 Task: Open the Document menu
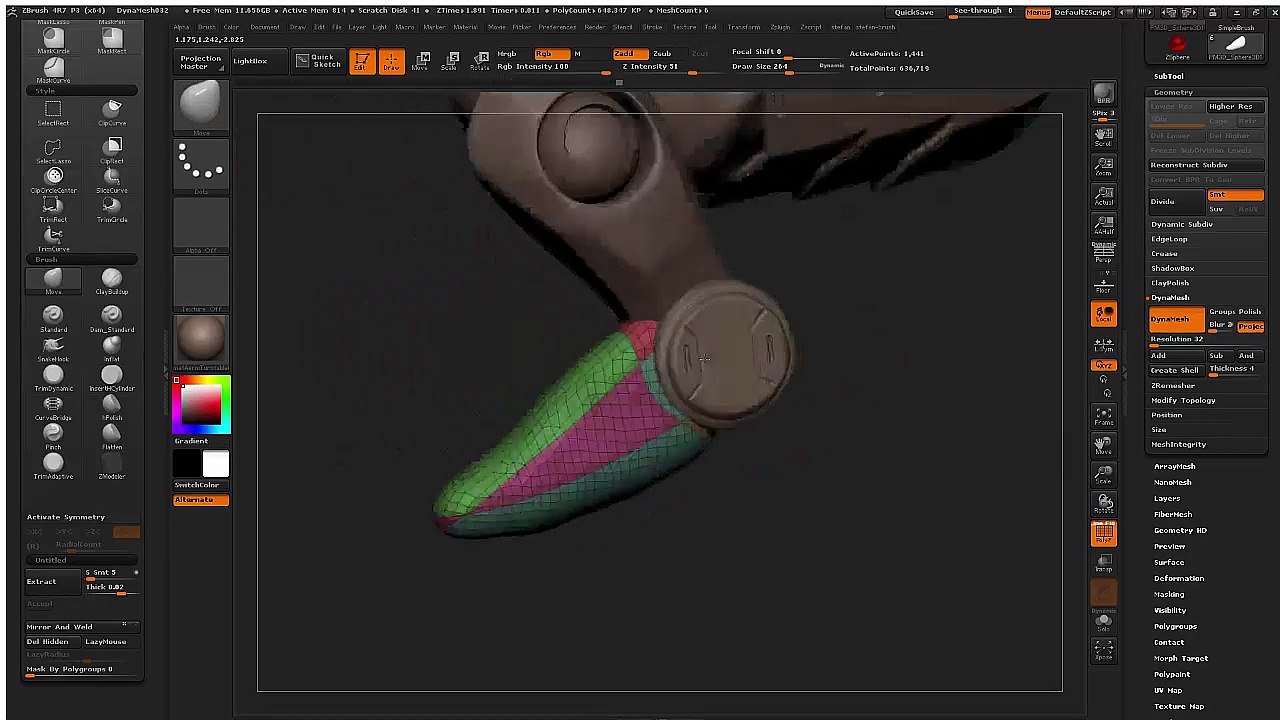click(264, 27)
